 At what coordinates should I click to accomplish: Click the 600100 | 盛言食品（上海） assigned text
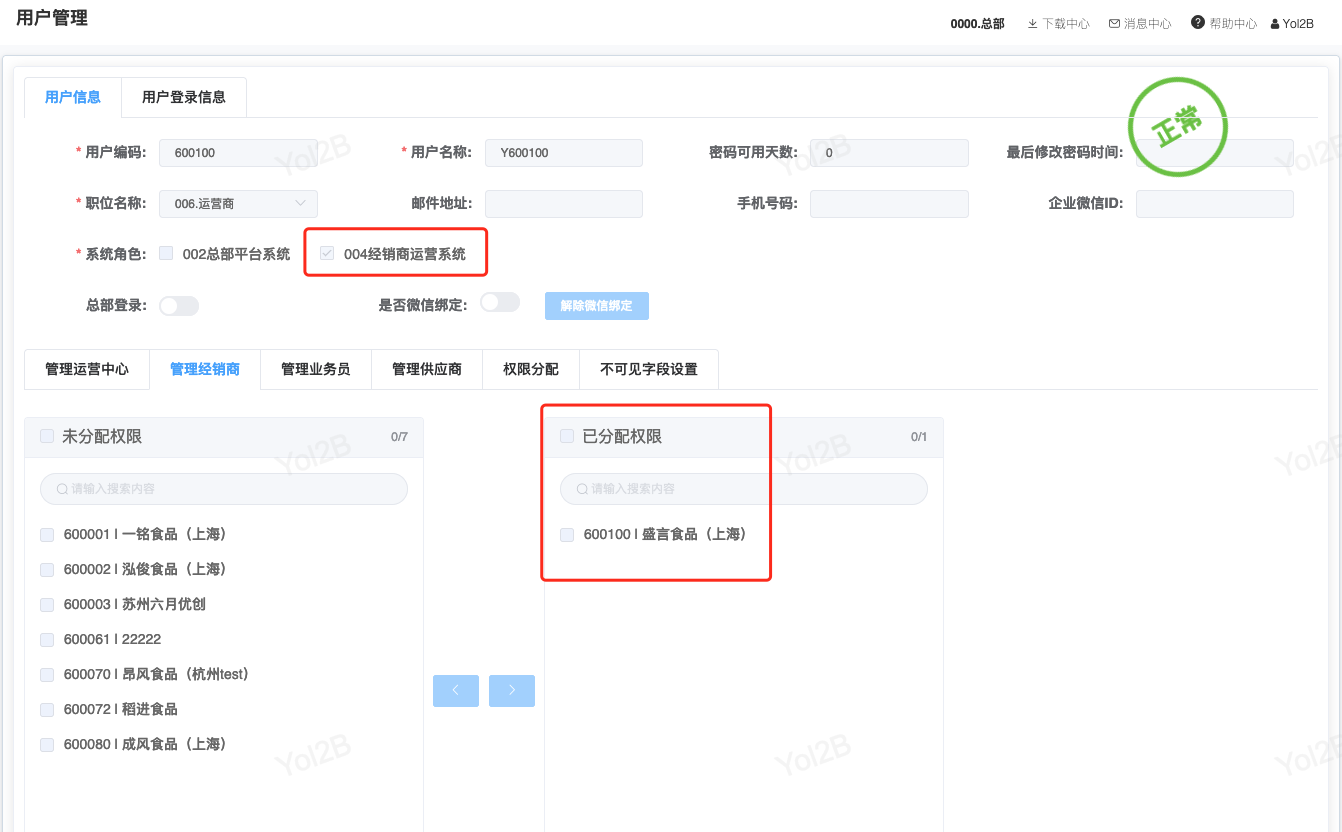coord(667,535)
